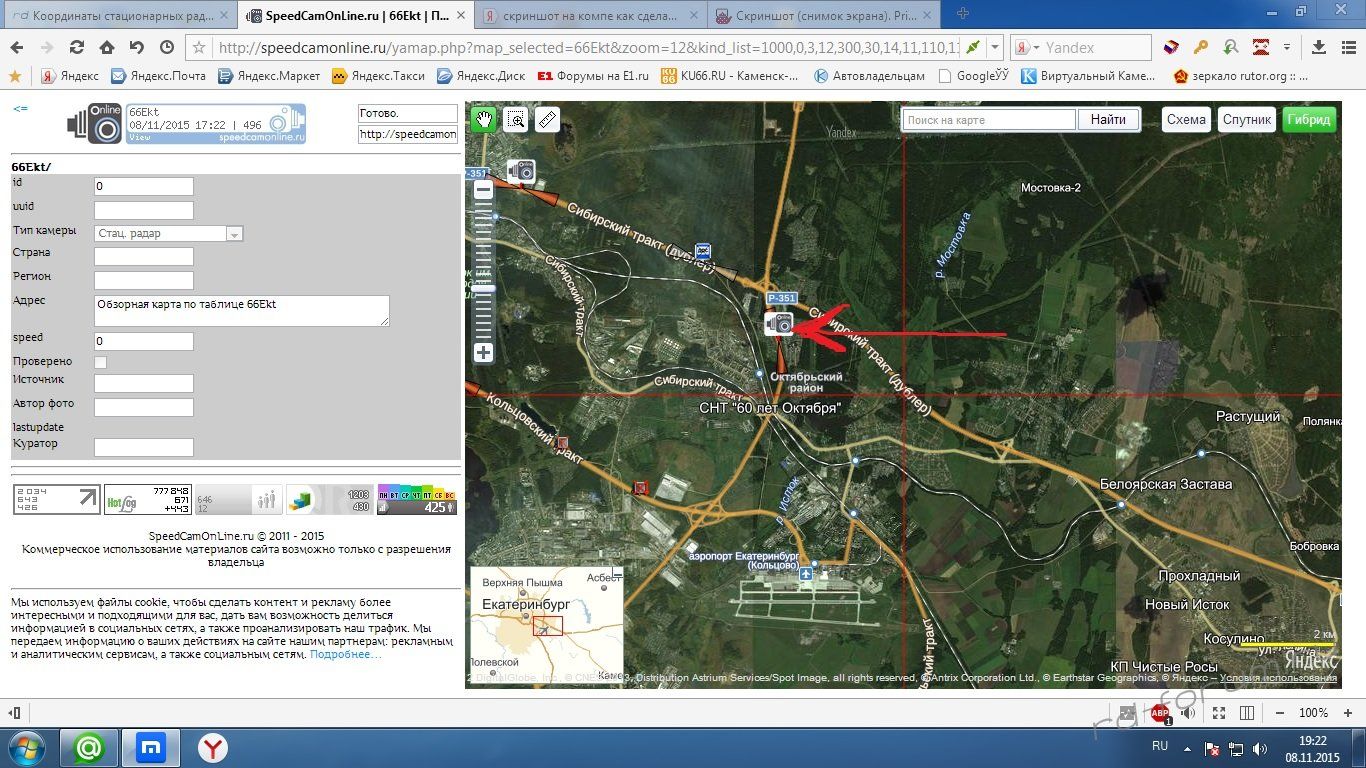The width and height of the screenshot is (1366, 768).
Task: Zoom out with the map minus button
Action: click(x=483, y=190)
